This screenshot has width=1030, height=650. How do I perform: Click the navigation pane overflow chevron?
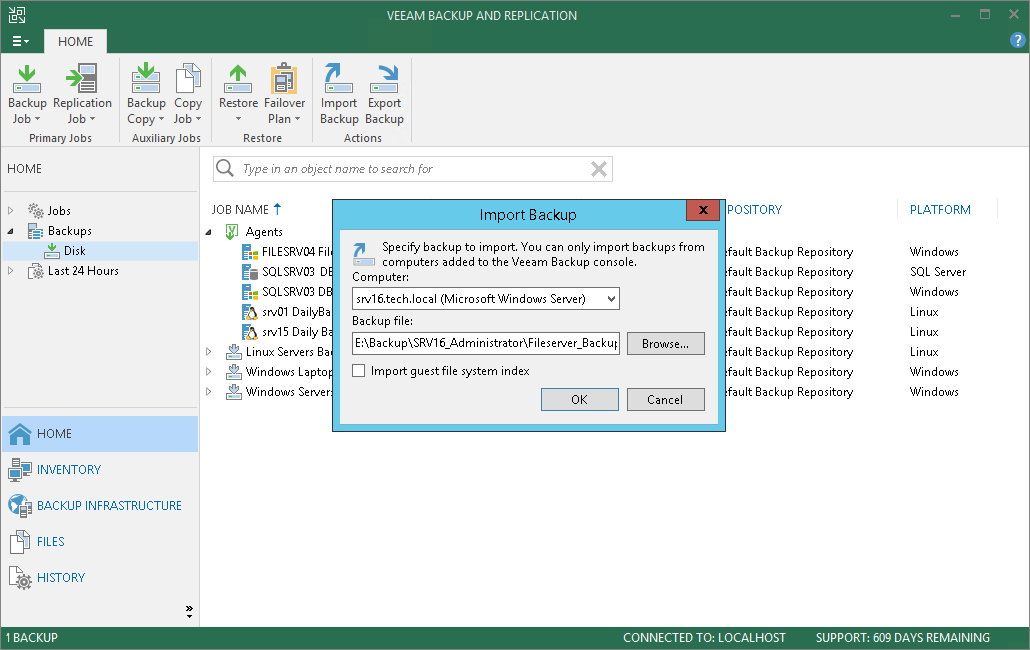click(189, 612)
